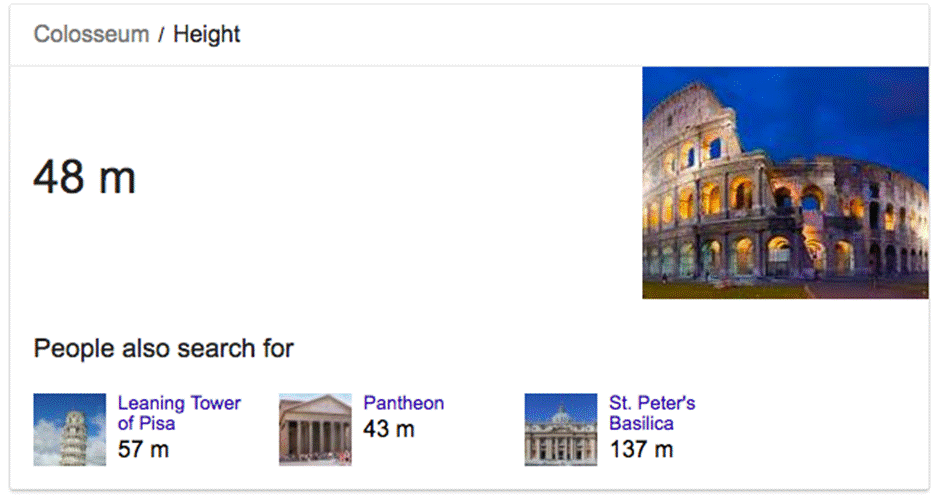Screen dimensions: 936x498
Task: Click the People also search for heading
Action: tap(163, 349)
